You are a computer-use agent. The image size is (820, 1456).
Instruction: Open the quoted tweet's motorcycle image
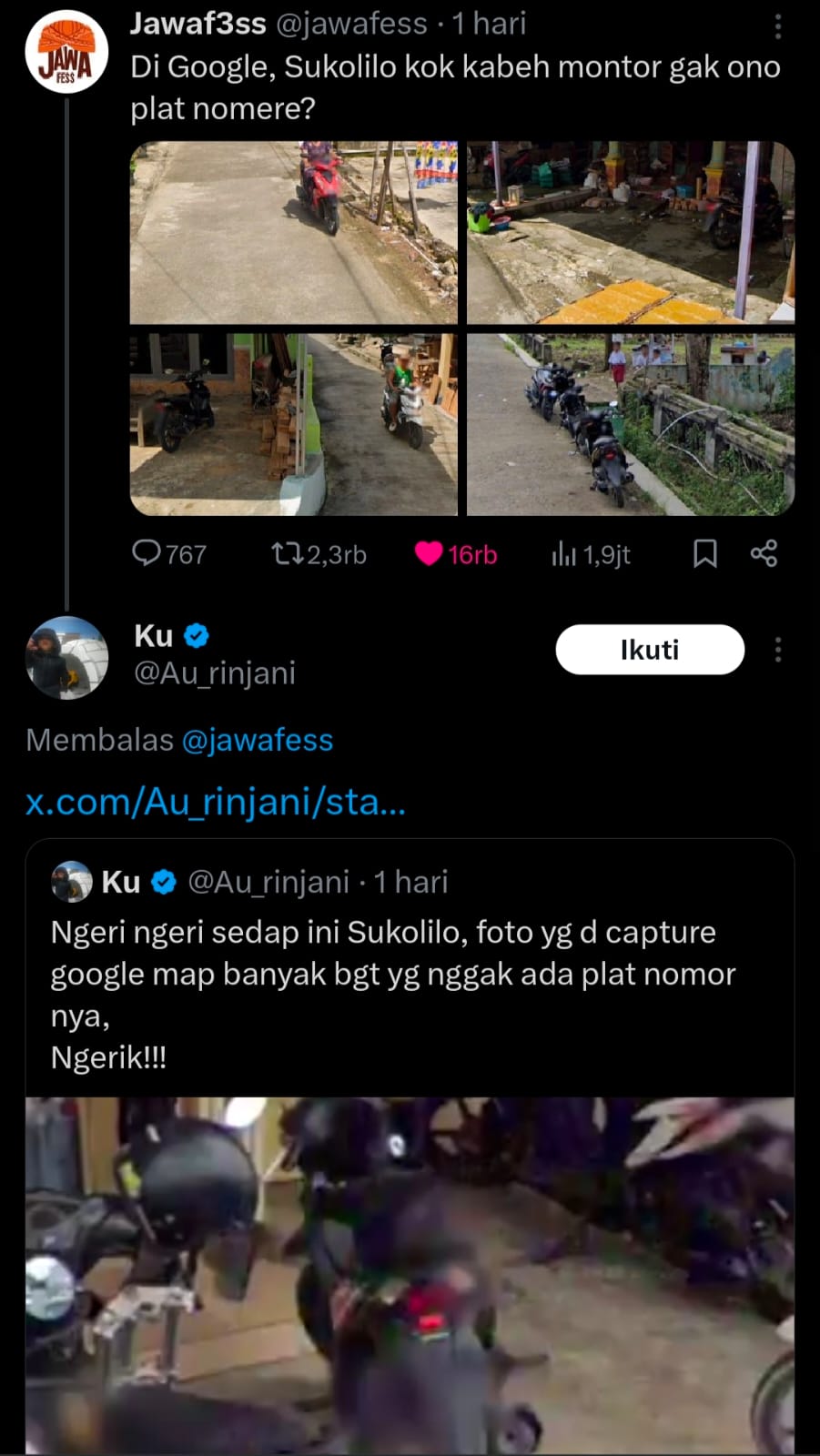point(410,1274)
